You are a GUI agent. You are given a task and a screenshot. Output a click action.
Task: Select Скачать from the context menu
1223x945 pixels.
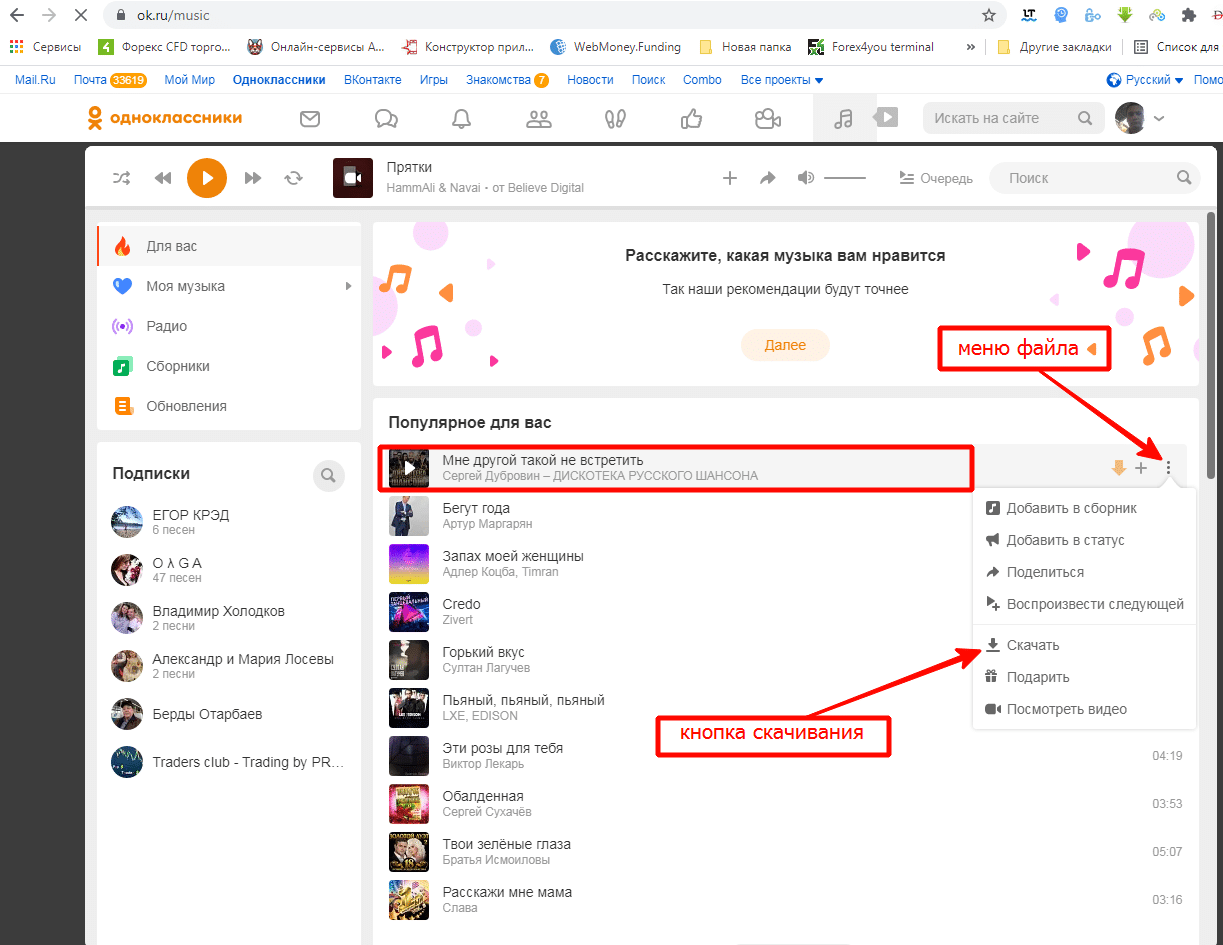pyautogui.click(x=1032, y=645)
